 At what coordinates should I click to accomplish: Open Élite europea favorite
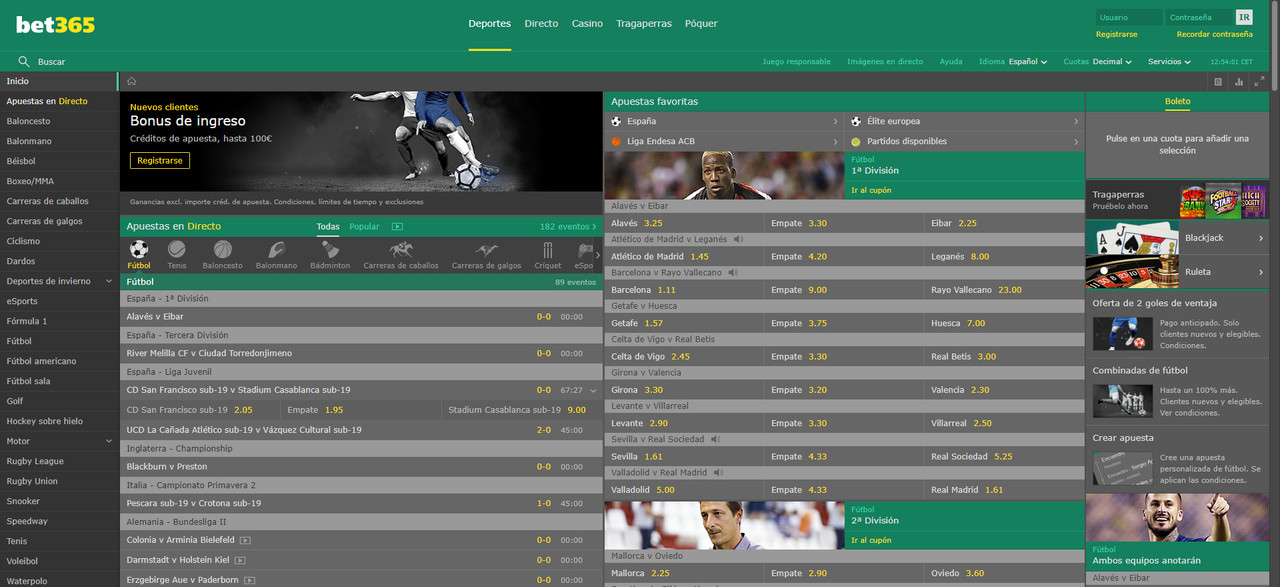tap(965, 121)
